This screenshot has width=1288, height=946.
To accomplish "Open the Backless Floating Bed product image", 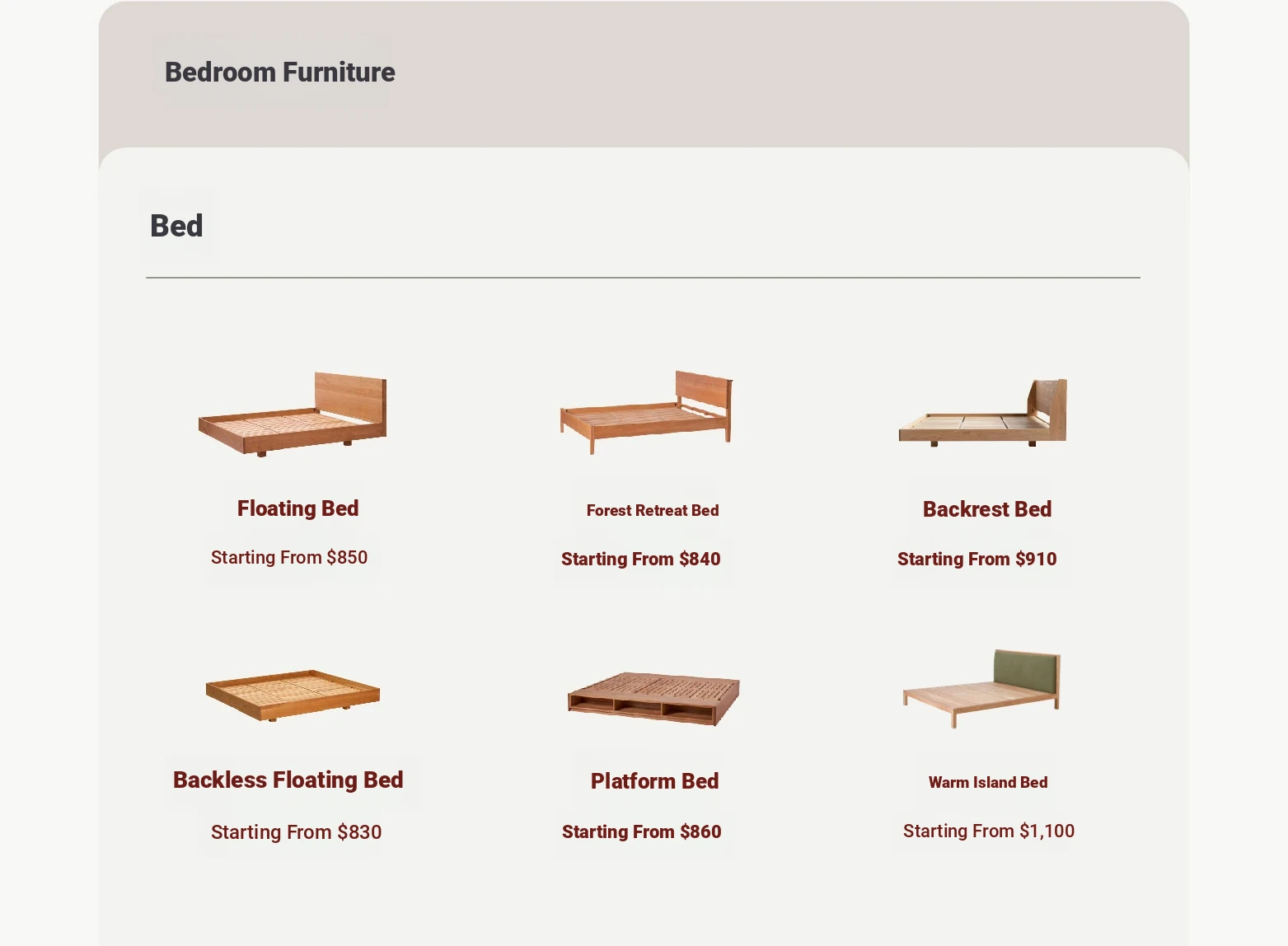I will (x=293, y=695).
